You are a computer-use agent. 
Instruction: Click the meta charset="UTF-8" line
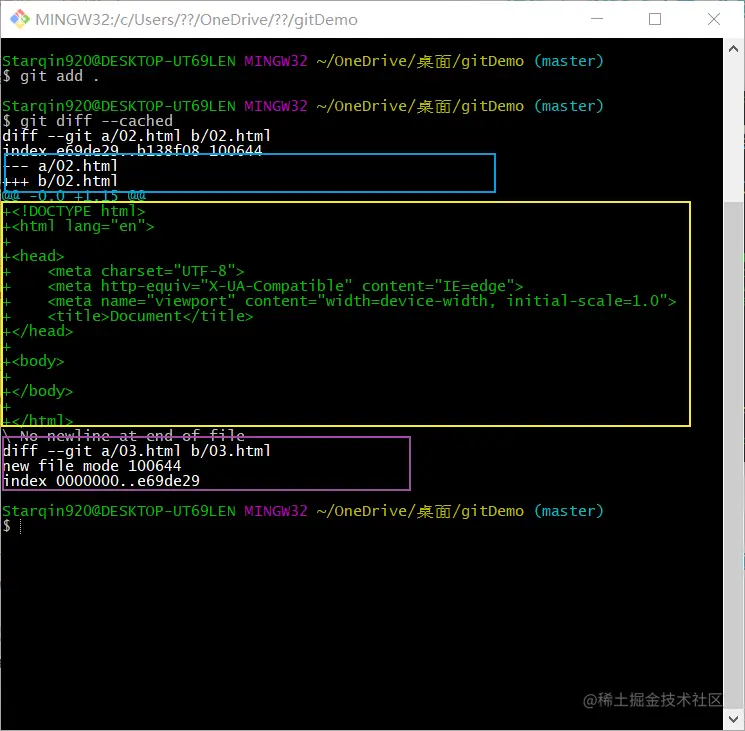(124, 271)
